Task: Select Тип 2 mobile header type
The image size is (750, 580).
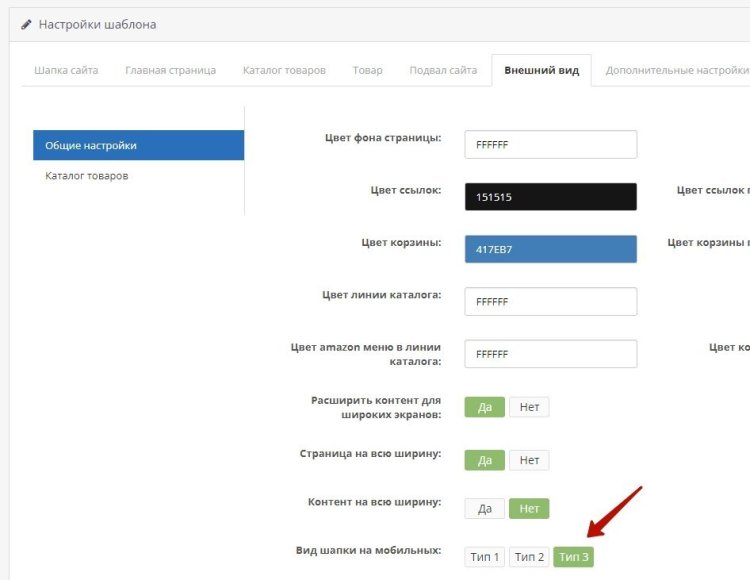Action: [x=529, y=557]
